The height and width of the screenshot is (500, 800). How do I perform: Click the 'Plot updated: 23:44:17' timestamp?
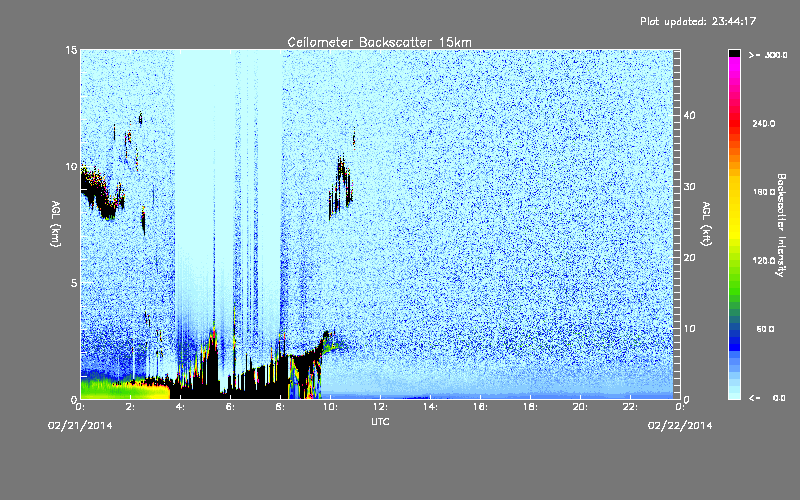point(698,21)
